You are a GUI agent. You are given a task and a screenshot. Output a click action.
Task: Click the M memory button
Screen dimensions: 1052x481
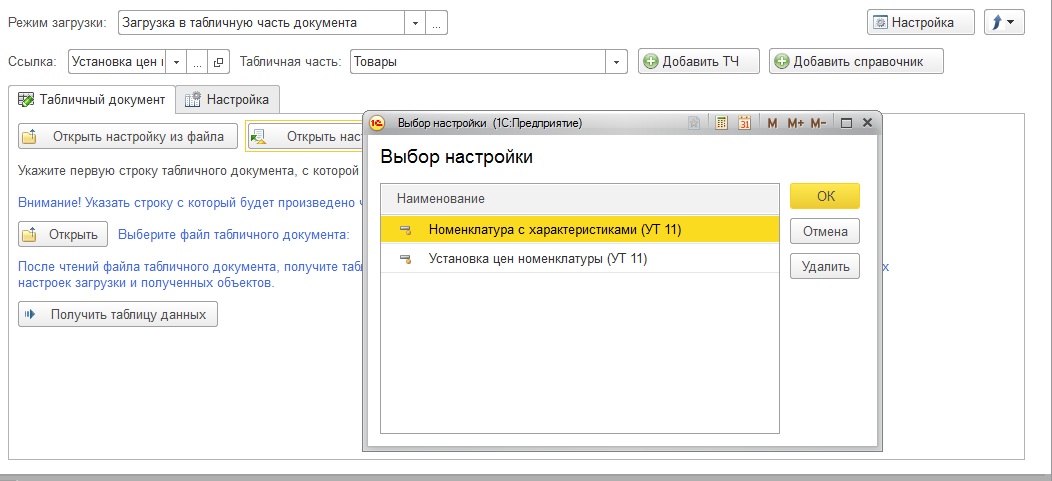[772, 123]
